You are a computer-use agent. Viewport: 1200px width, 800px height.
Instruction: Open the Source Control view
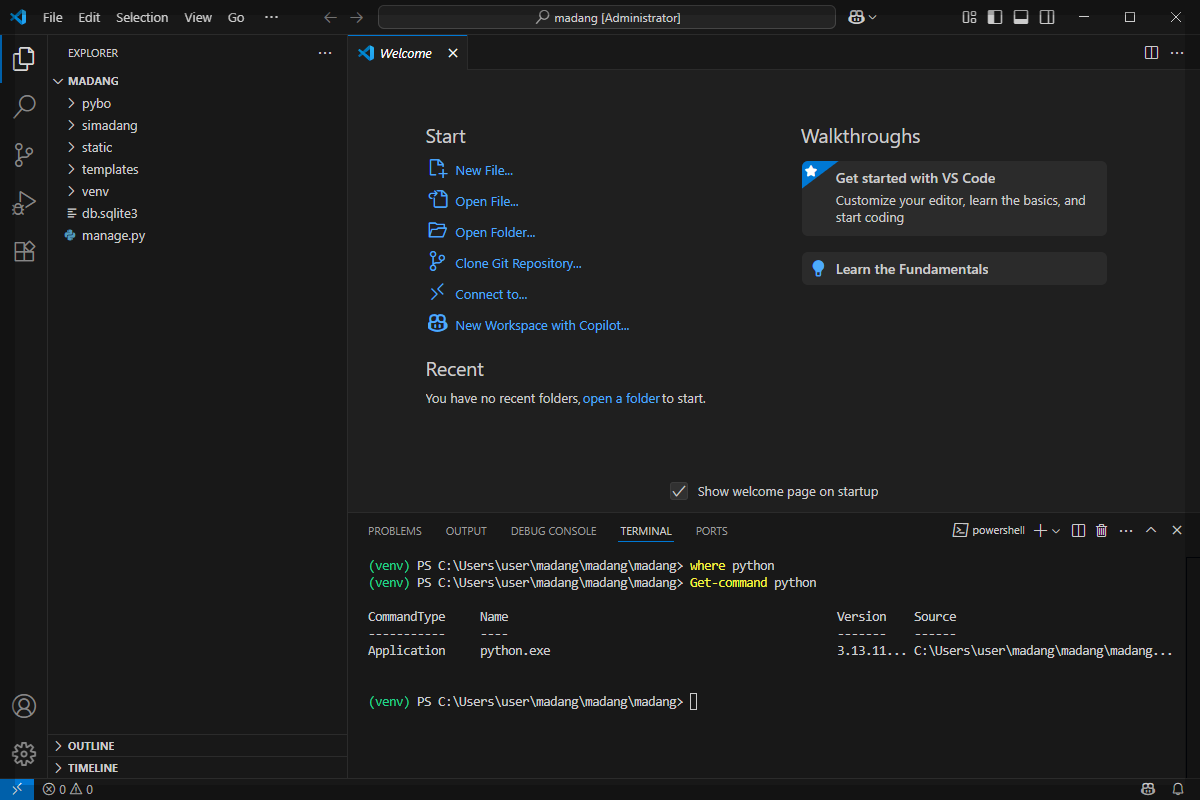coord(24,154)
